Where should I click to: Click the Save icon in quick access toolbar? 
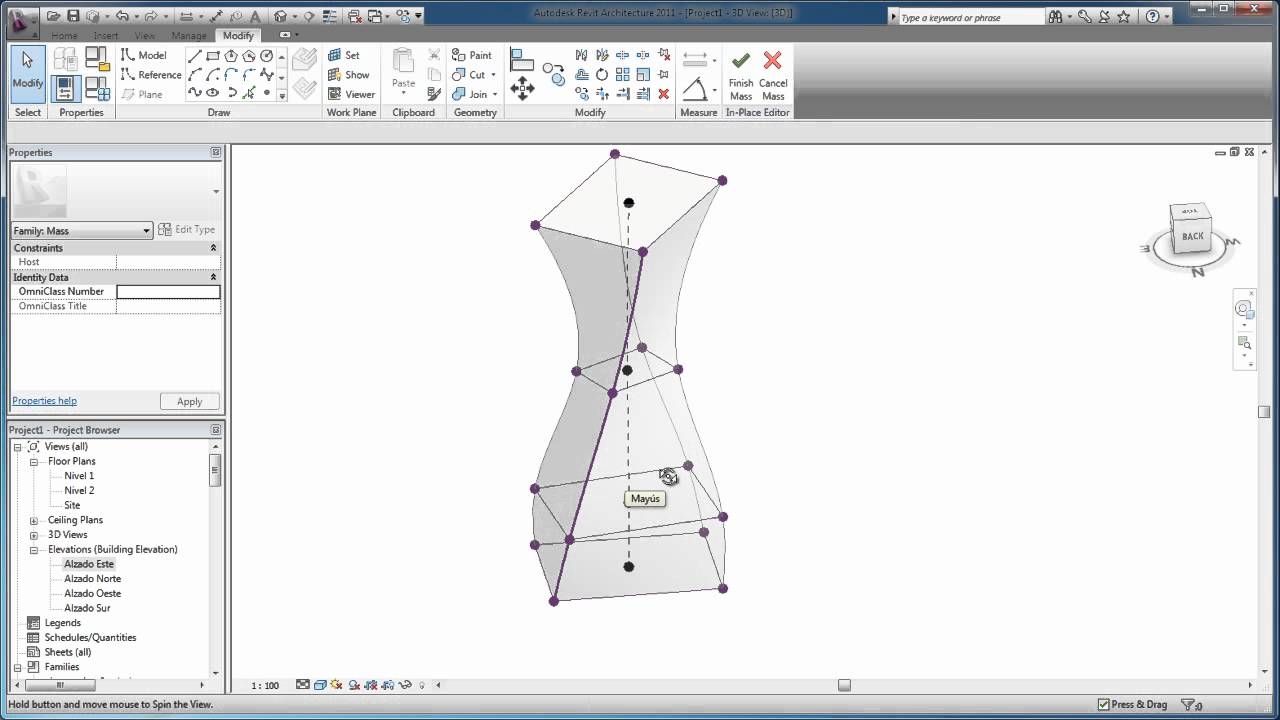(x=73, y=16)
